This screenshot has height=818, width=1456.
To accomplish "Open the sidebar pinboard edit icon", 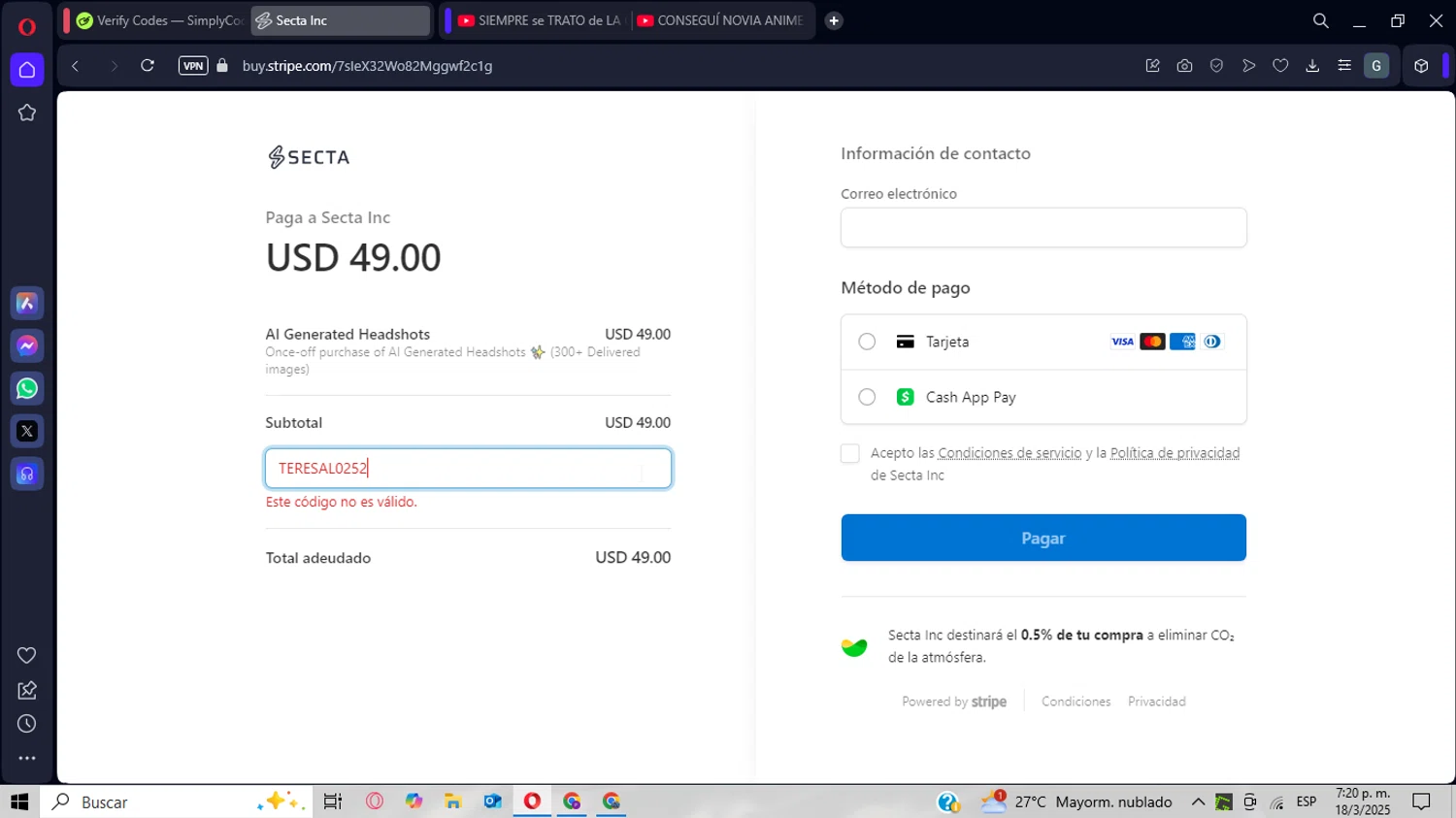I will tap(27, 690).
